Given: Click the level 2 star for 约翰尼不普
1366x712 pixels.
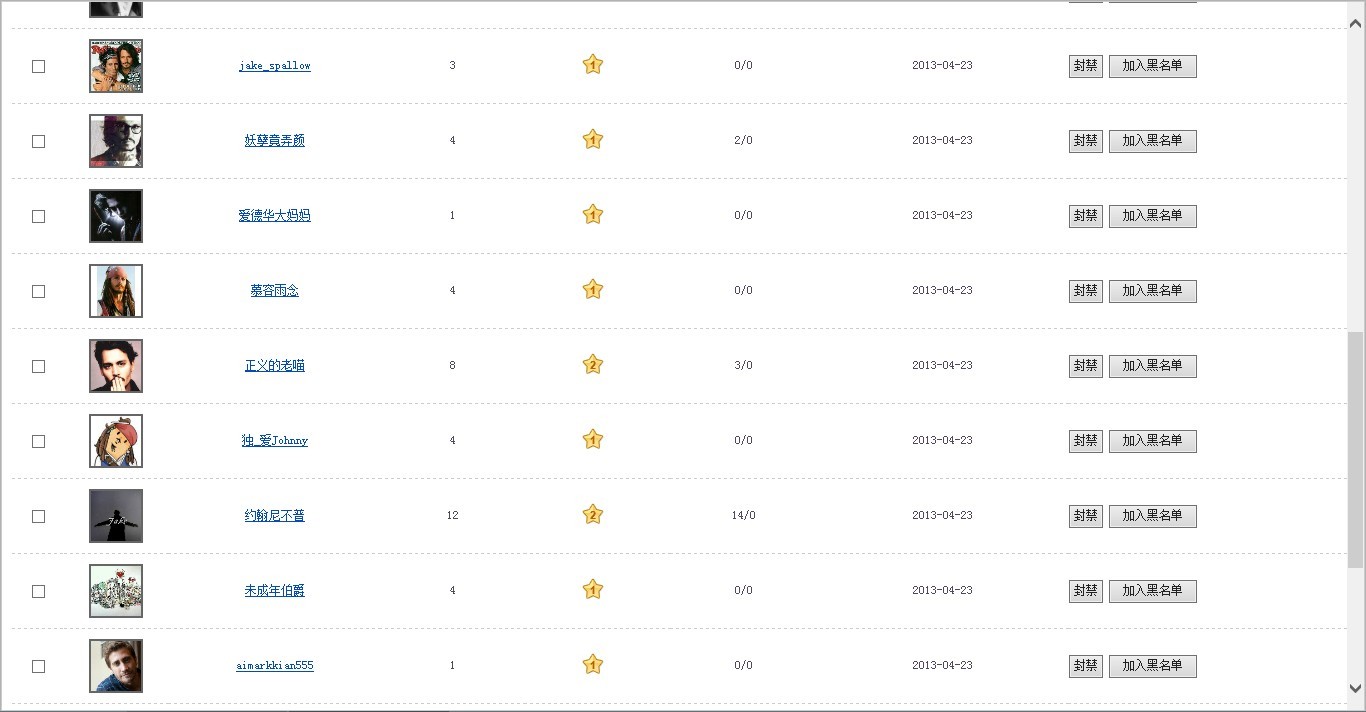Looking at the screenshot, I should click(x=593, y=515).
